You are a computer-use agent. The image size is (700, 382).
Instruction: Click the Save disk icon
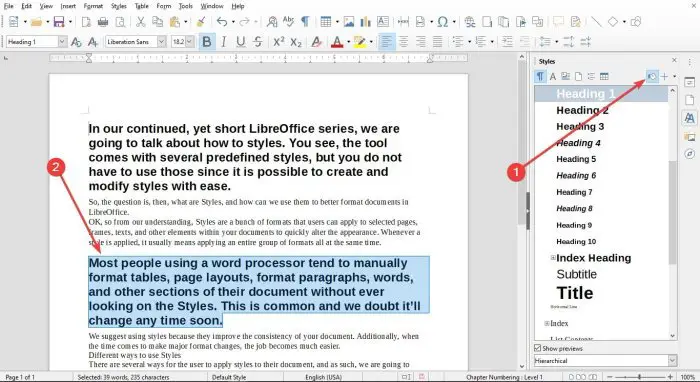(59, 21)
